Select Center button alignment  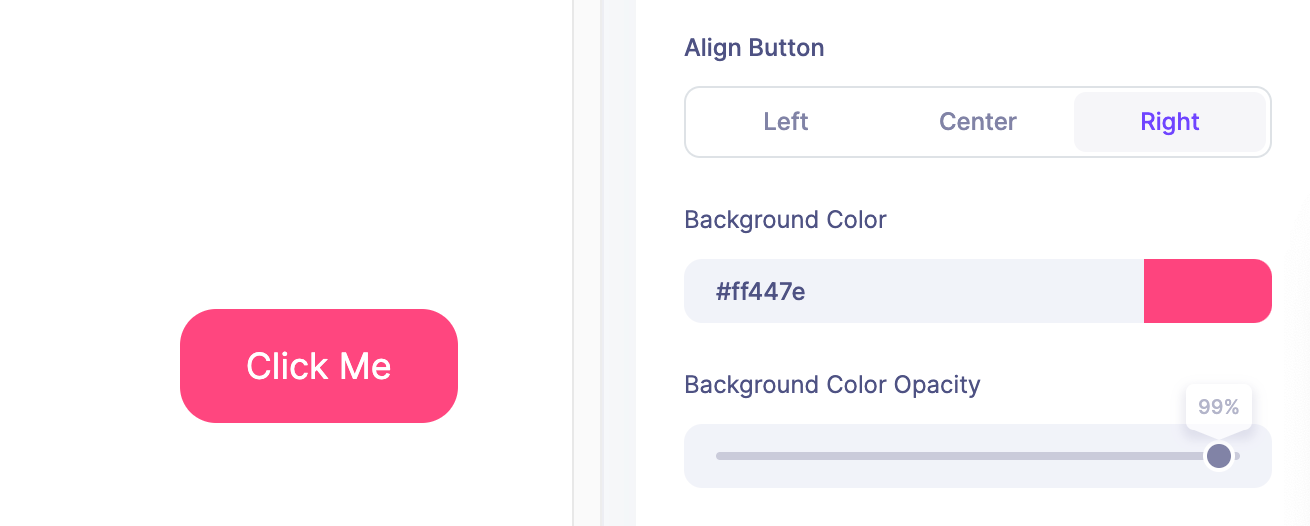pyautogui.click(x=977, y=122)
